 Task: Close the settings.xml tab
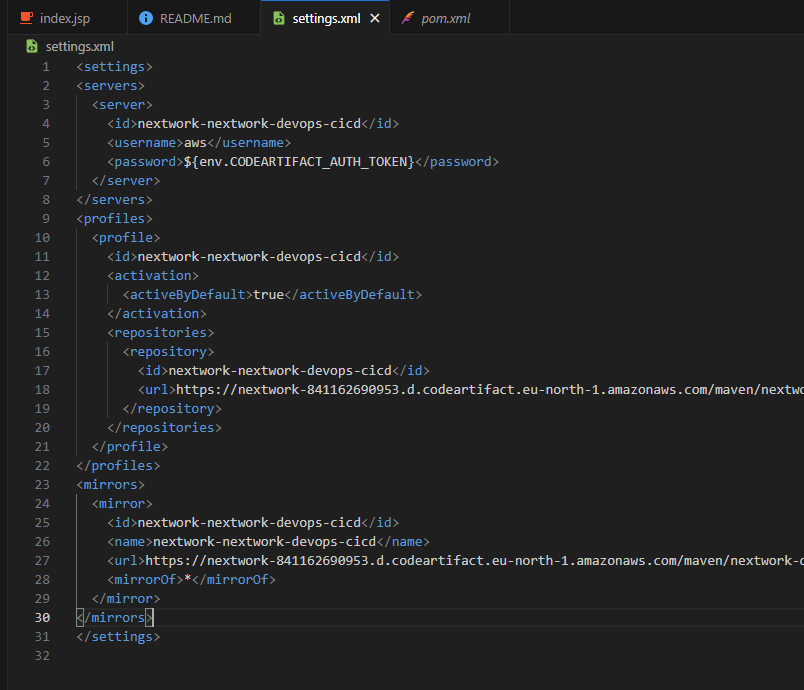(377, 17)
